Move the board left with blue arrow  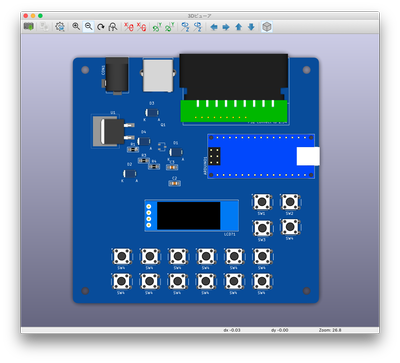point(214,27)
